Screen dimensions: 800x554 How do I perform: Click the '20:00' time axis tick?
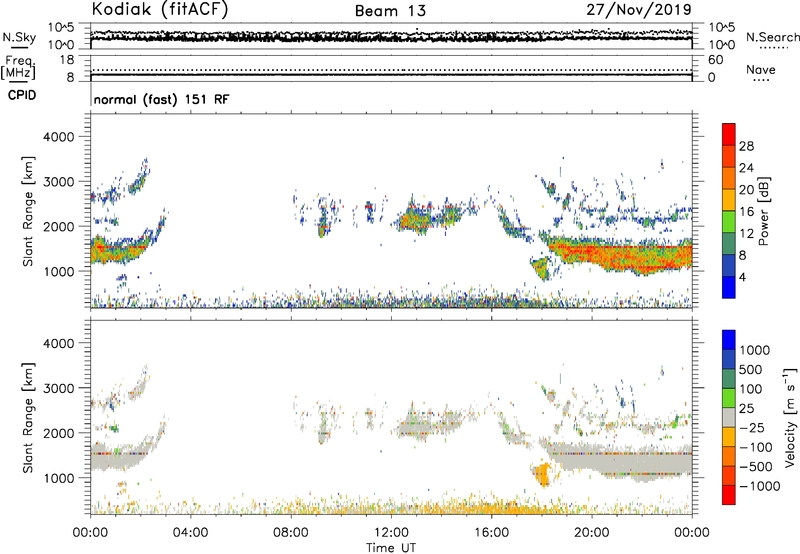click(x=592, y=533)
